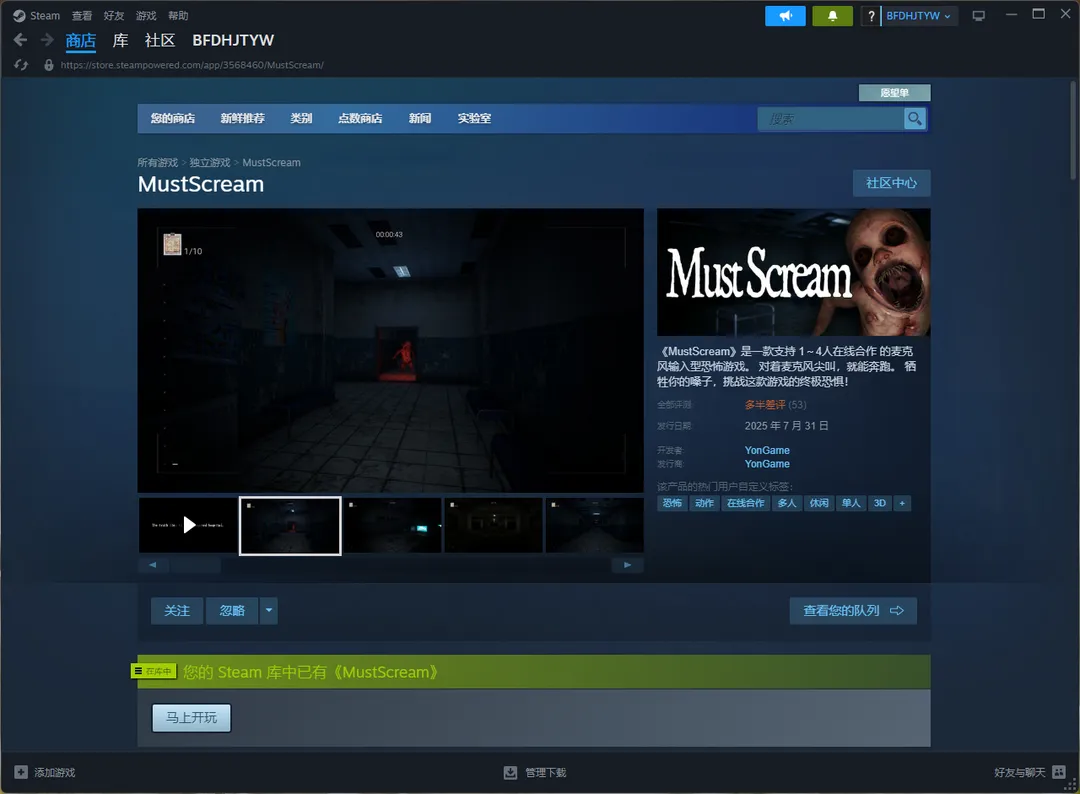Click the page reload icon

pyautogui.click(x=21, y=65)
